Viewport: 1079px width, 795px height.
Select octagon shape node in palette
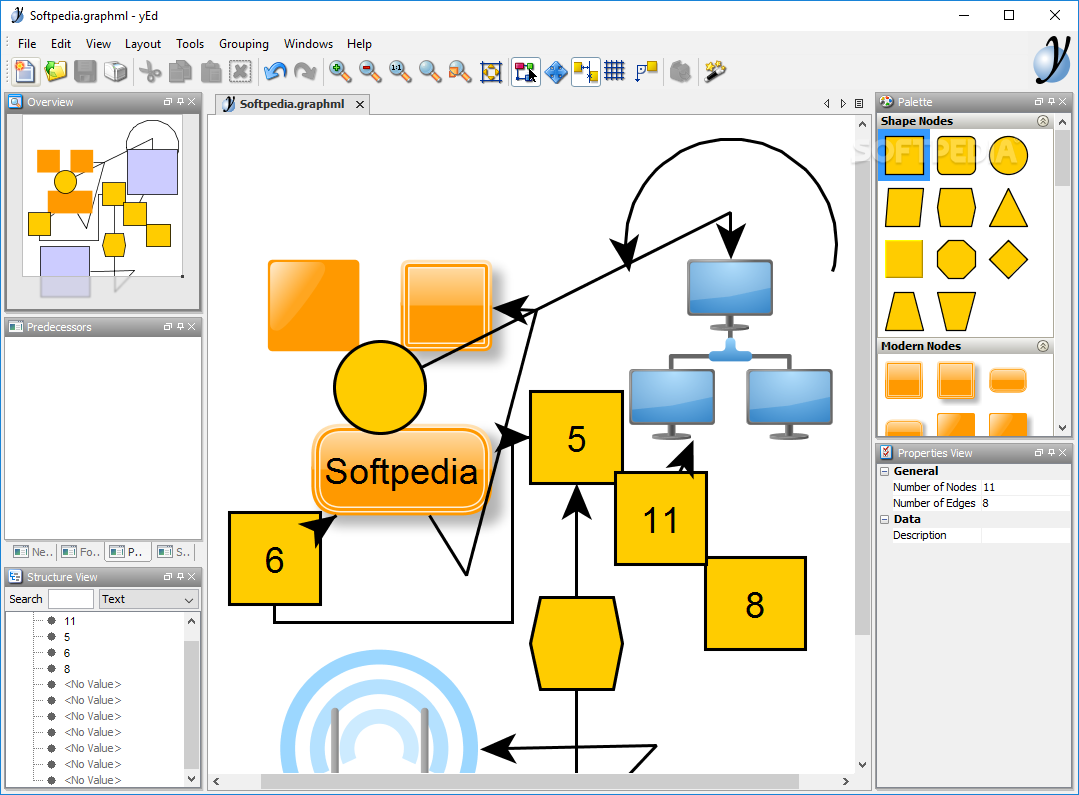[x=956, y=259]
